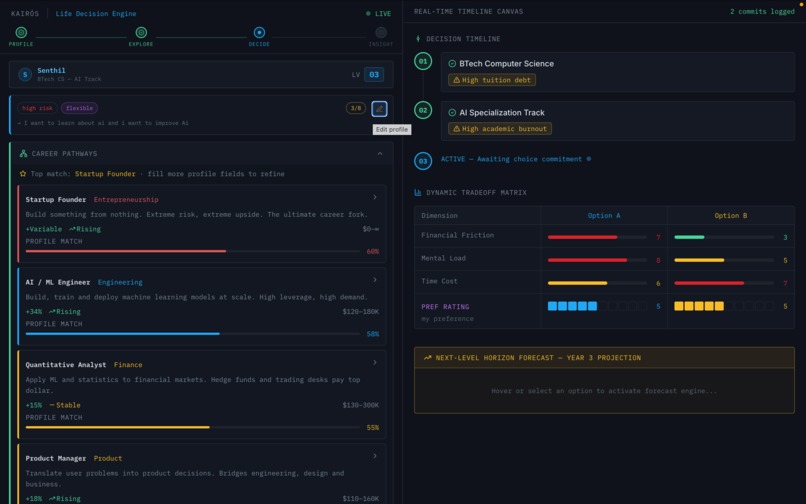
Task: Click the green LIVE status dot
Action: (x=368, y=13)
